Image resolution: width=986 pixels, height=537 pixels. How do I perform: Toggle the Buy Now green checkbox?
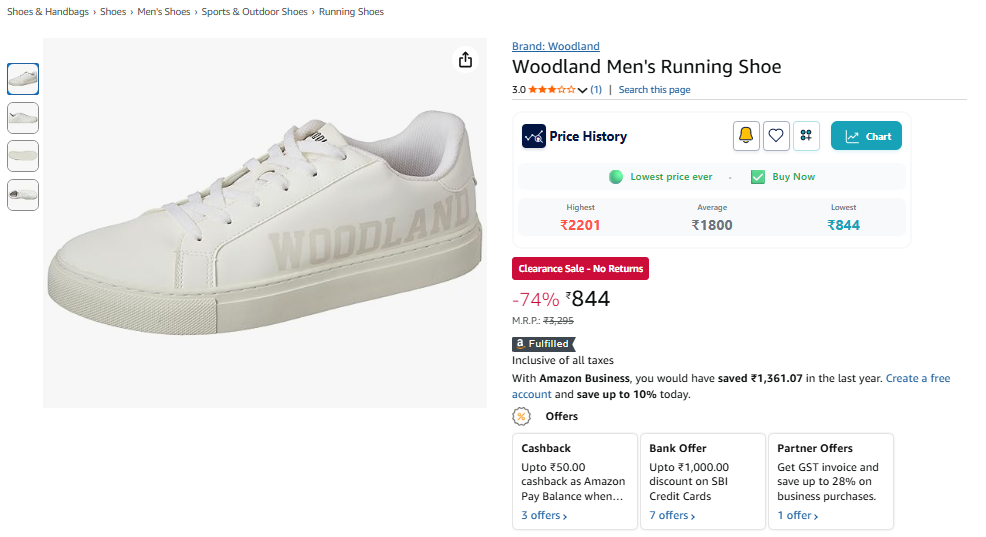[x=758, y=177]
